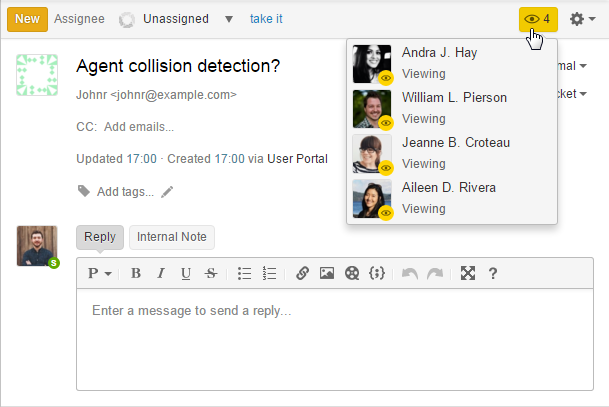Apply italic formatting in reply toolbar
Screen dimensions: 609x407
click(160, 273)
